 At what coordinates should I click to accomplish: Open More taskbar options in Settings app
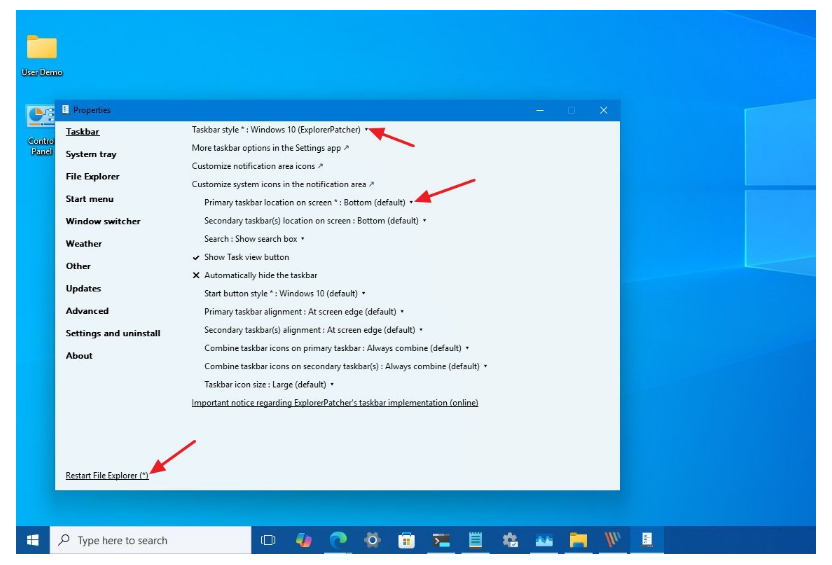(x=270, y=148)
